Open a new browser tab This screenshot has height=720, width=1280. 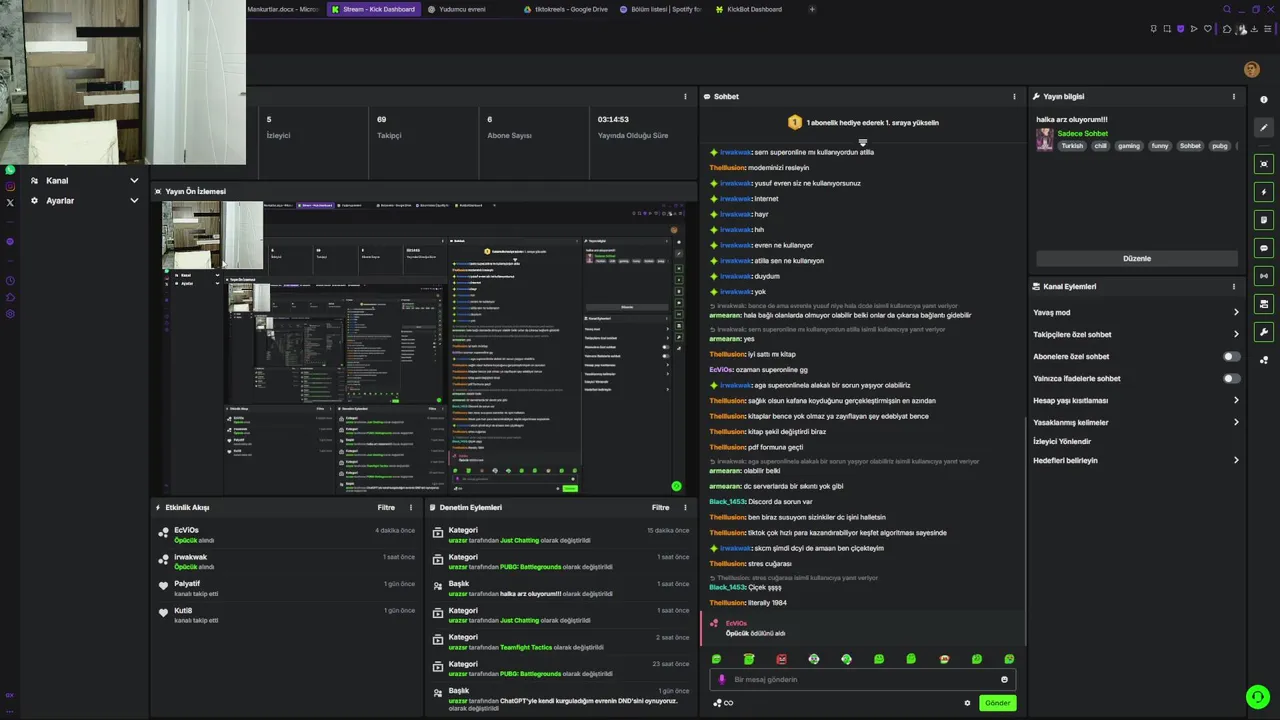pyautogui.click(x=812, y=9)
